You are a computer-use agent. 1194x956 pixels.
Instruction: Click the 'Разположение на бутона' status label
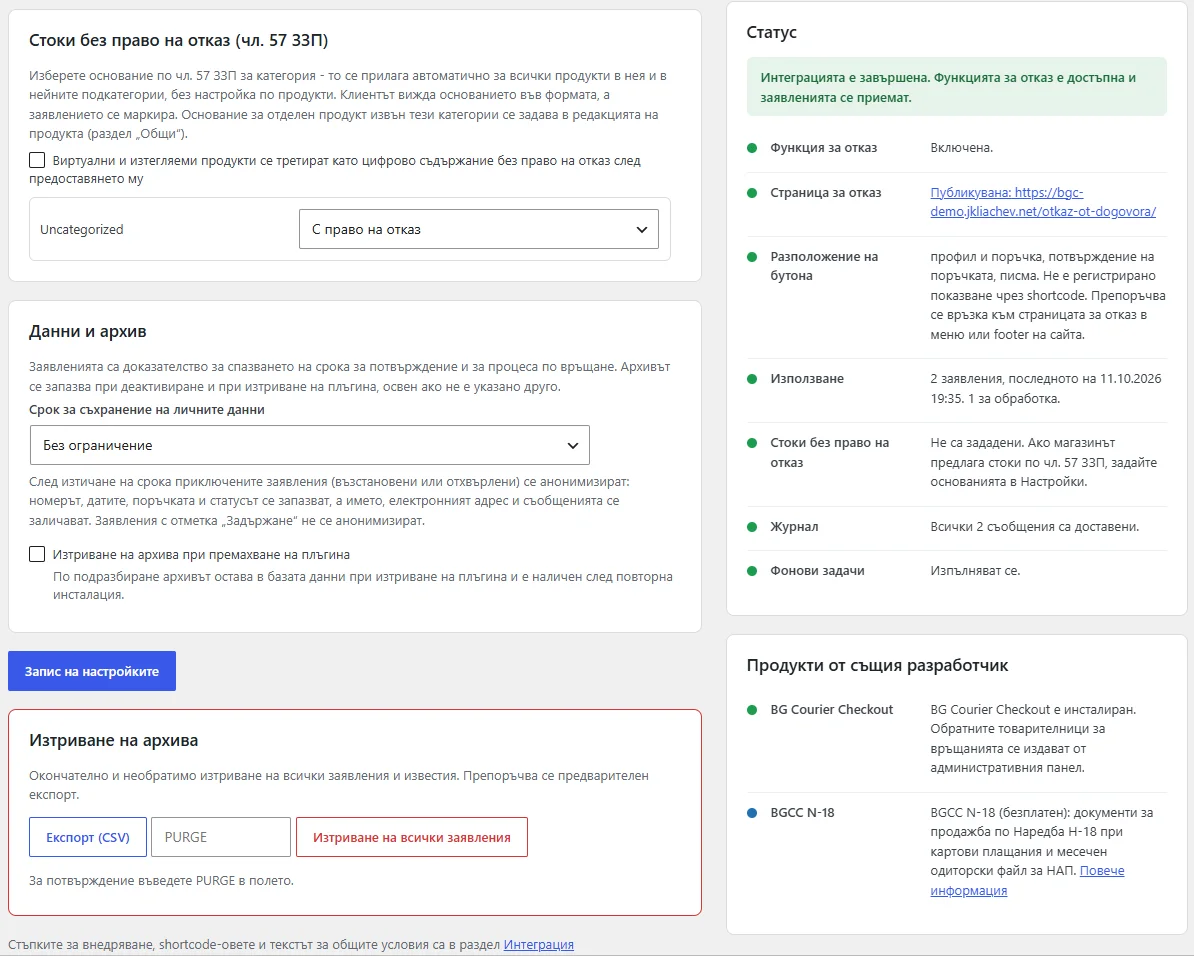(824, 266)
